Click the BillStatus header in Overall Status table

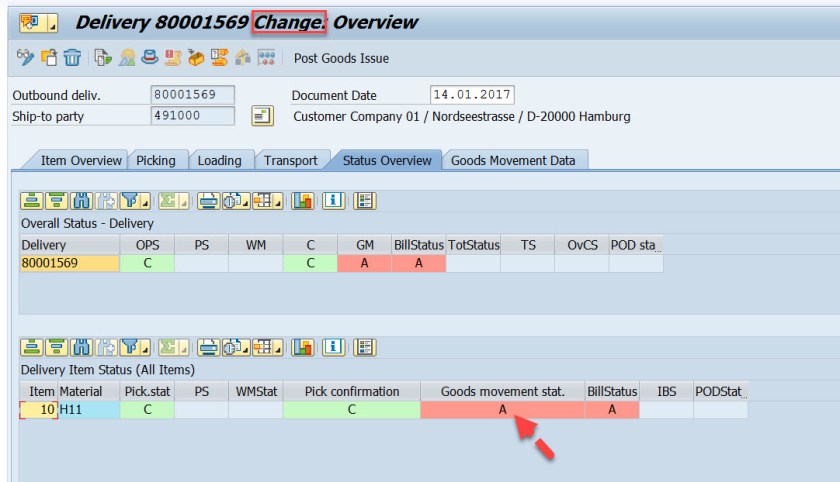tap(419, 245)
